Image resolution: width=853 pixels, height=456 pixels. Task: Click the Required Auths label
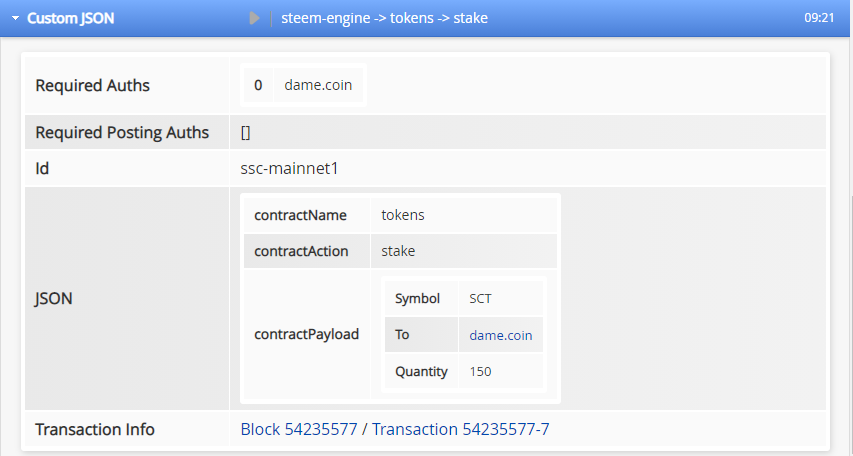pos(92,85)
